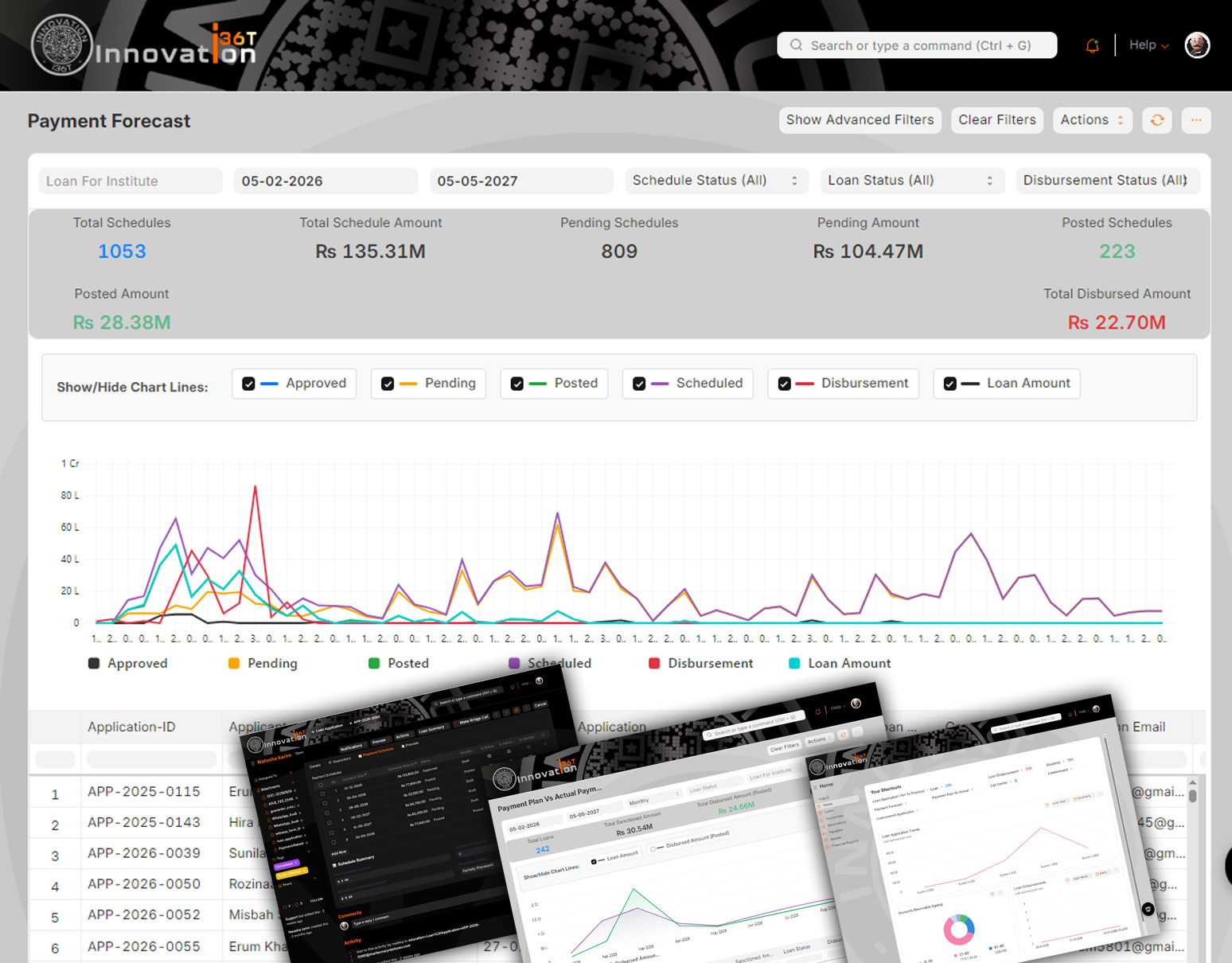Open application APP-2026-0055
Image resolution: width=1232 pixels, height=963 pixels.
point(144,946)
